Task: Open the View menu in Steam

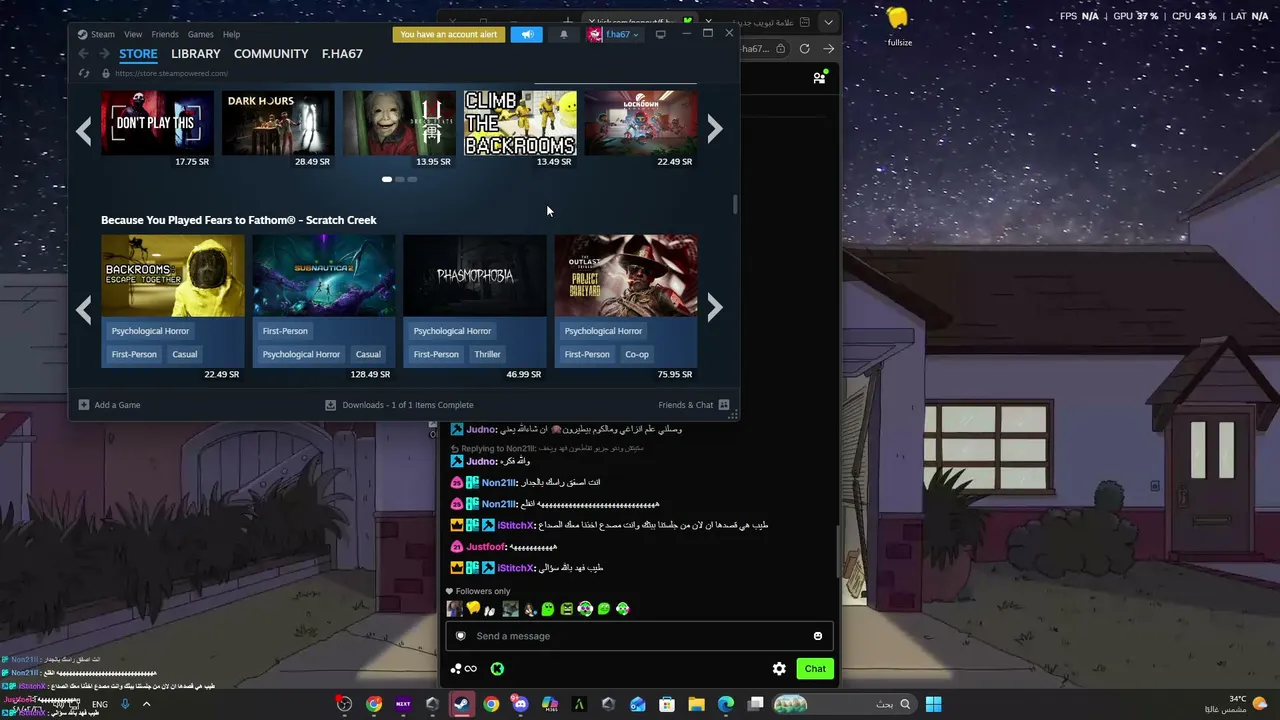Action: (x=133, y=34)
